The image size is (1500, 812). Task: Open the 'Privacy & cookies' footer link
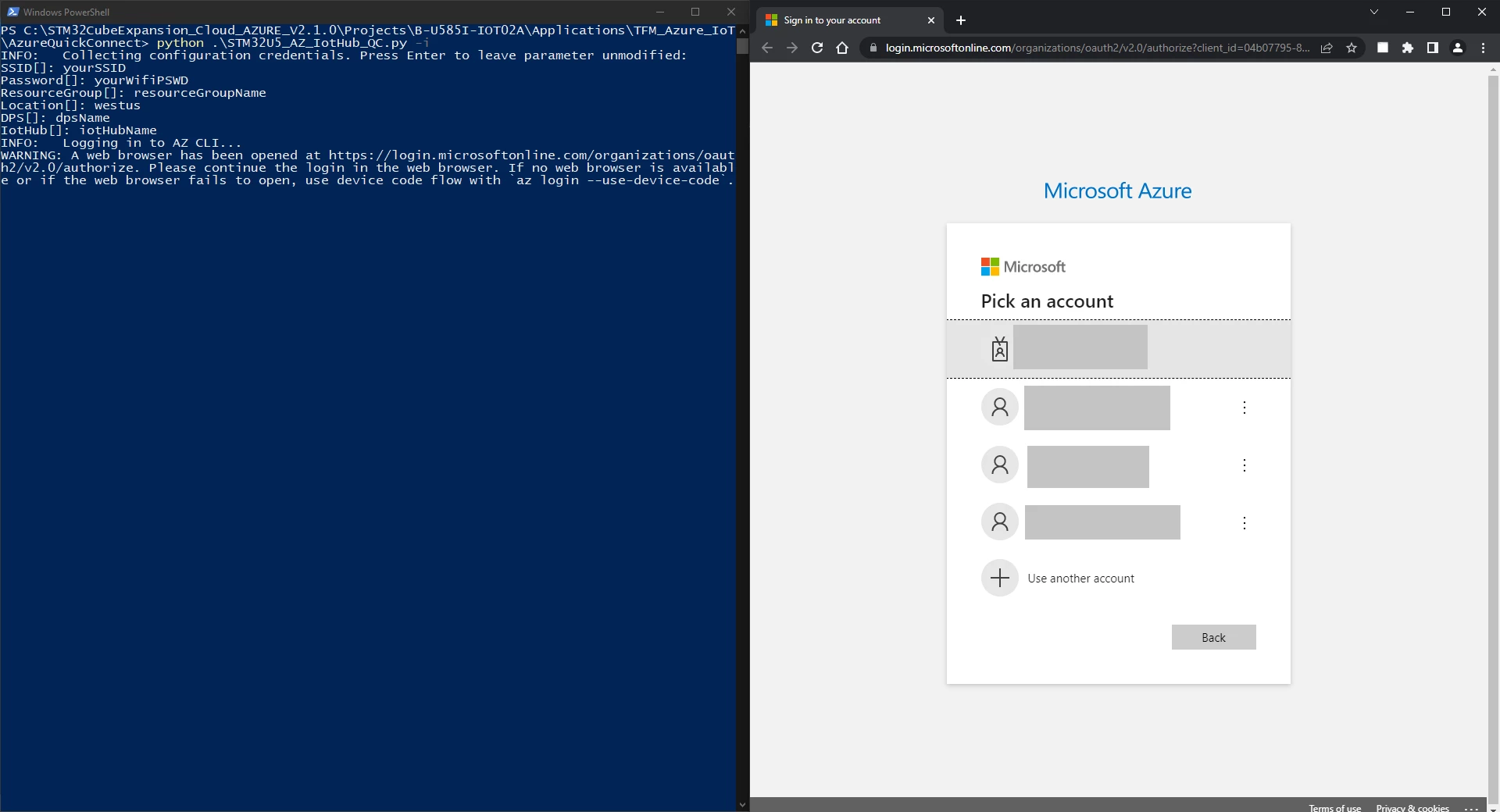click(x=1412, y=807)
